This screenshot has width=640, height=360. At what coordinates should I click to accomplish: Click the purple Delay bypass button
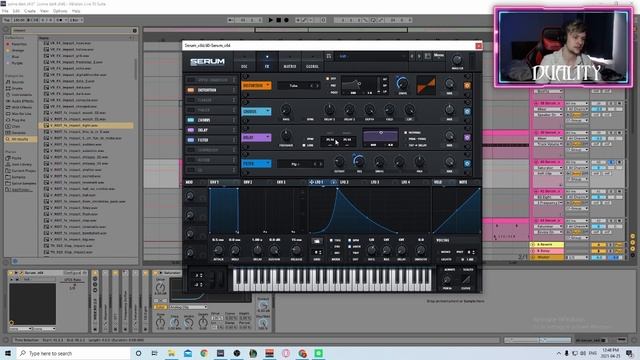point(467,138)
